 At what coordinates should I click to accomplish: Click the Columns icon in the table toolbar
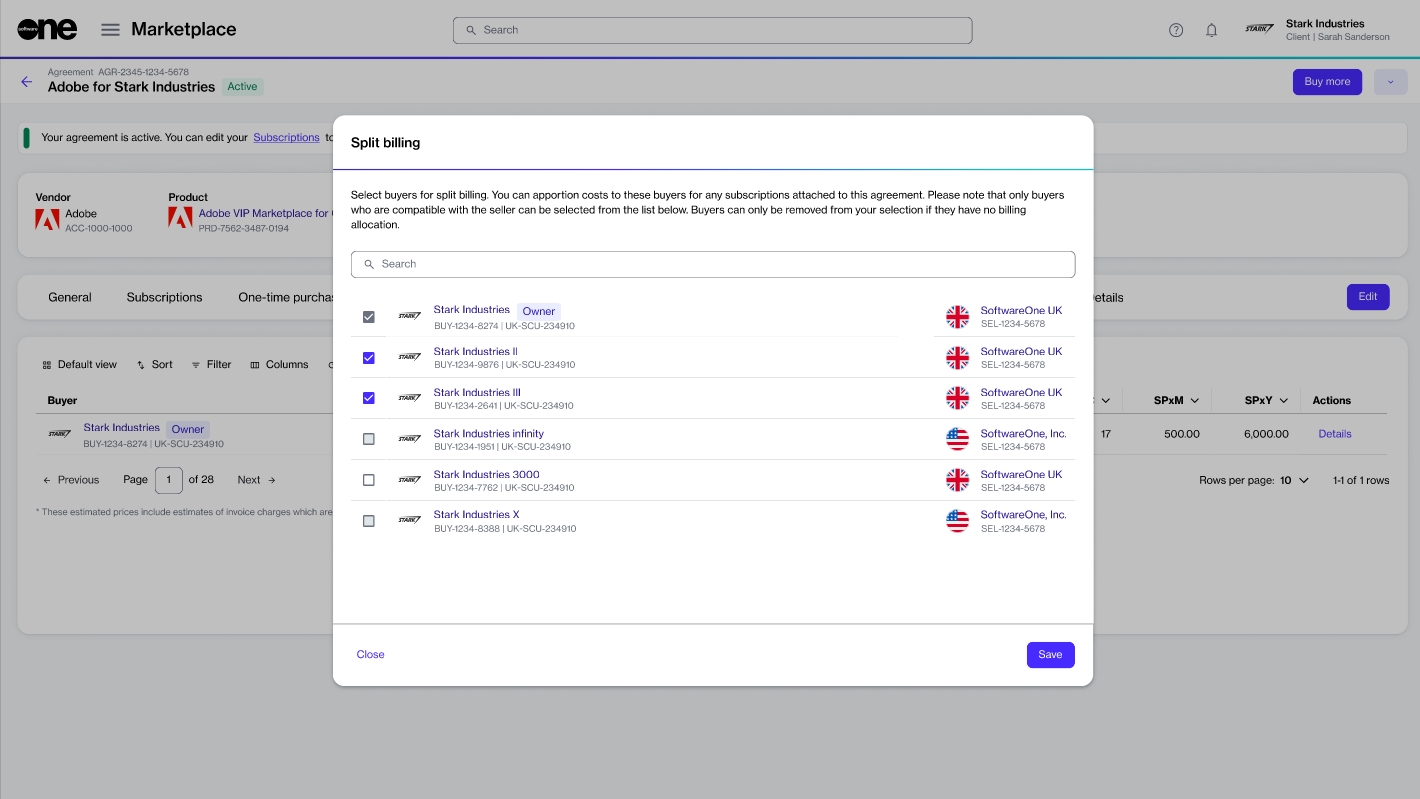[255, 365]
